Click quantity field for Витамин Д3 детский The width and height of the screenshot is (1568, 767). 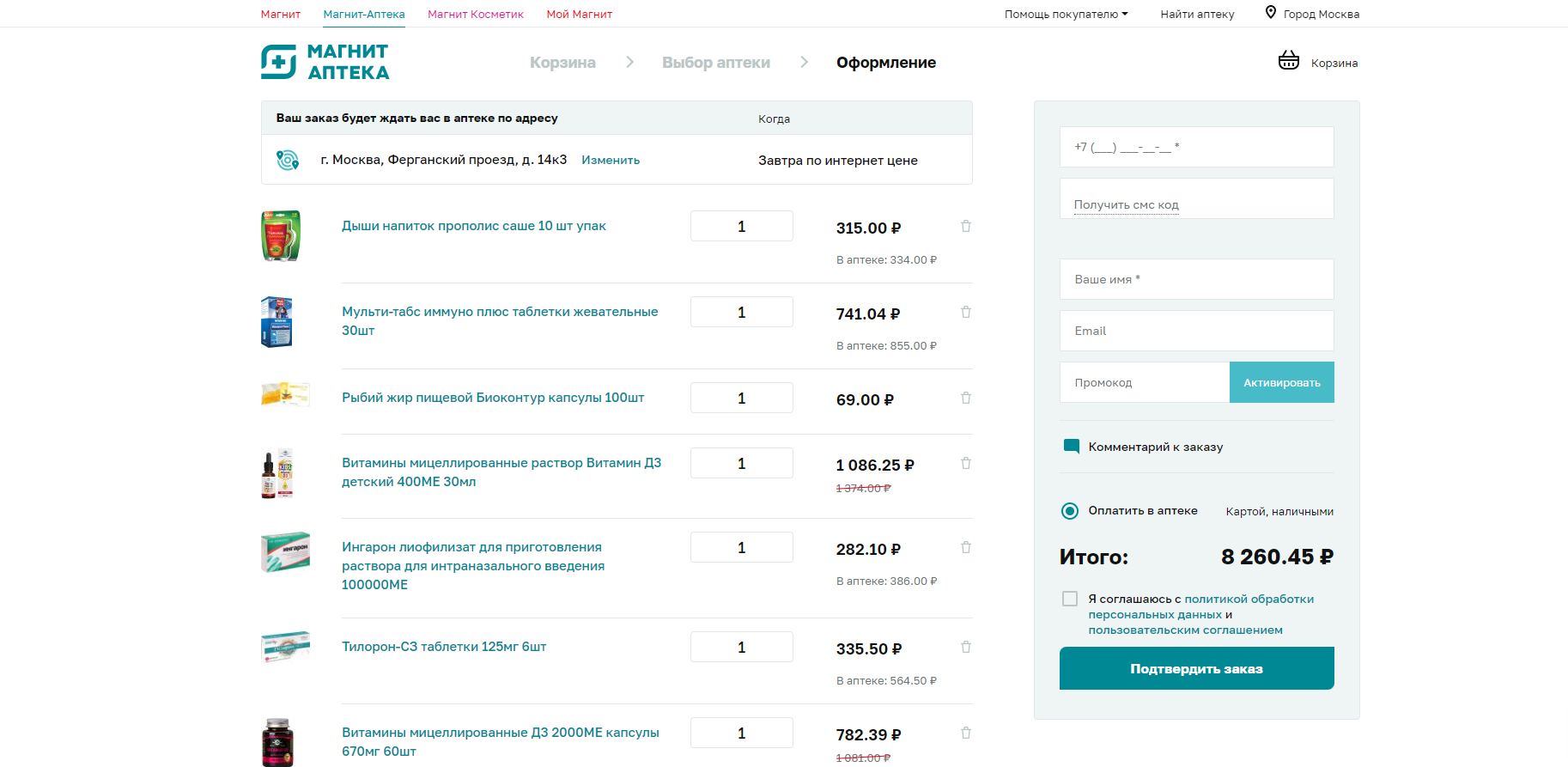(x=741, y=463)
